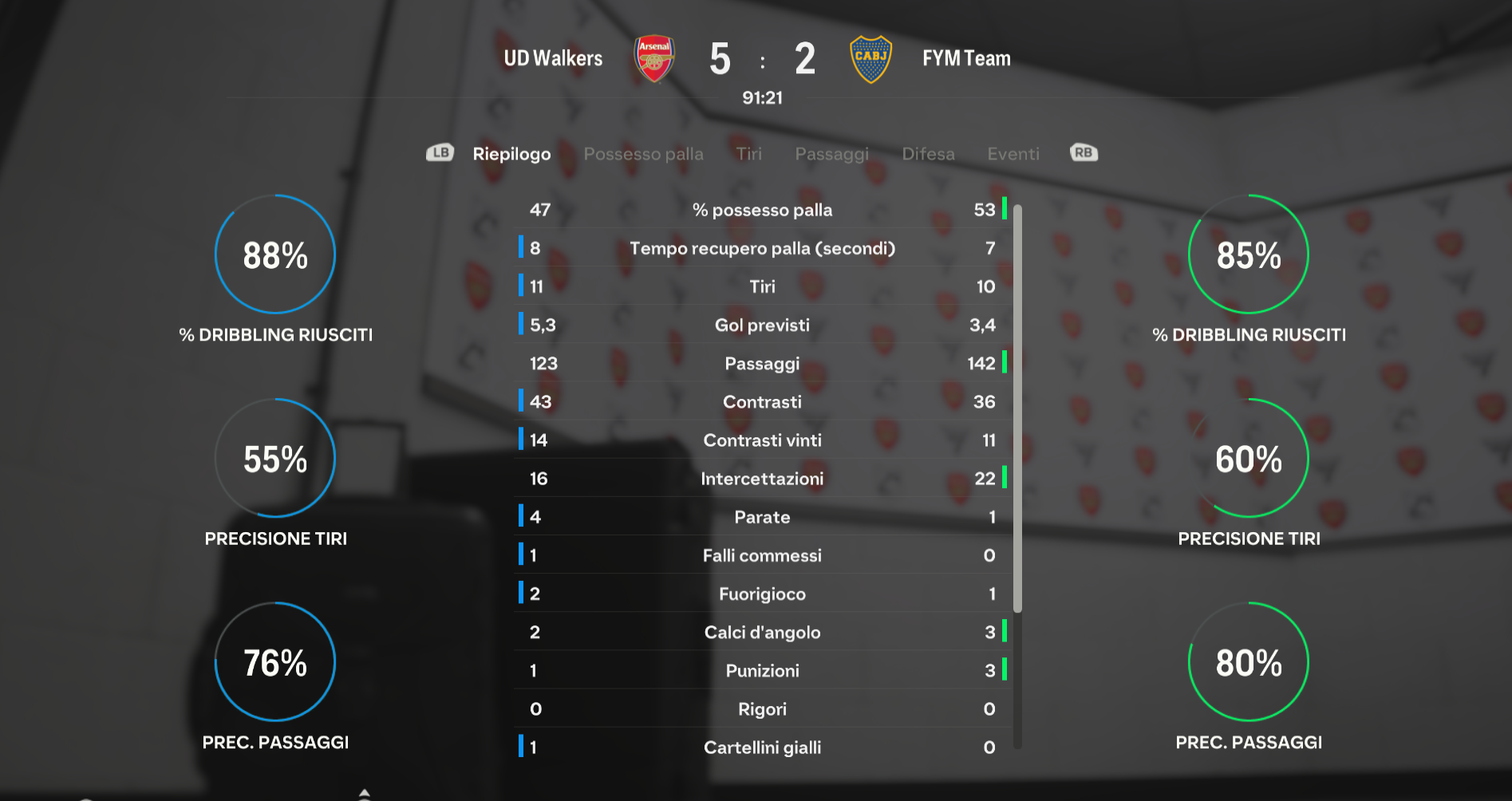
Task: Select the Riepilogo tab
Action: [x=511, y=154]
